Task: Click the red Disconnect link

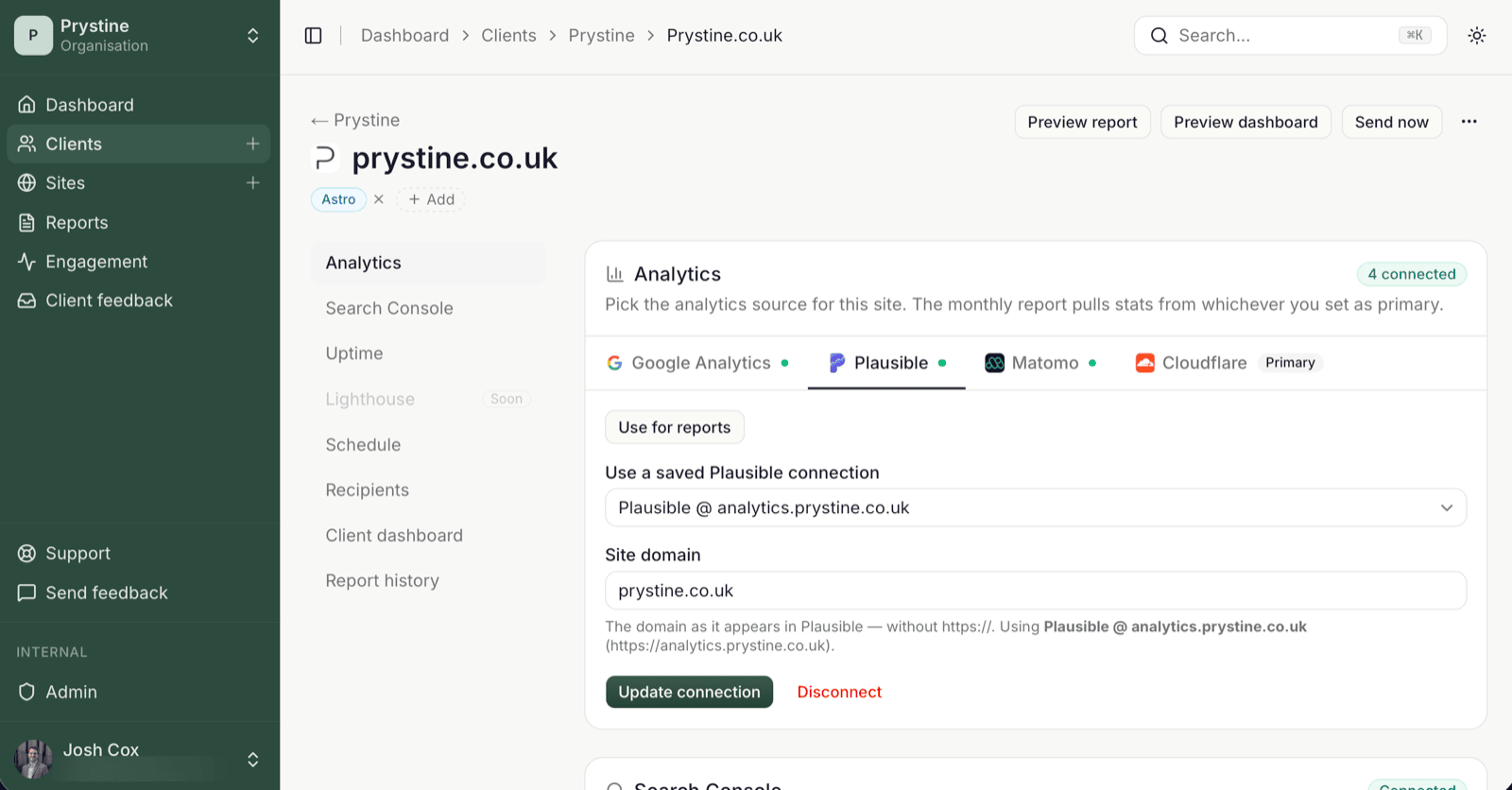Action: tap(839, 692)
